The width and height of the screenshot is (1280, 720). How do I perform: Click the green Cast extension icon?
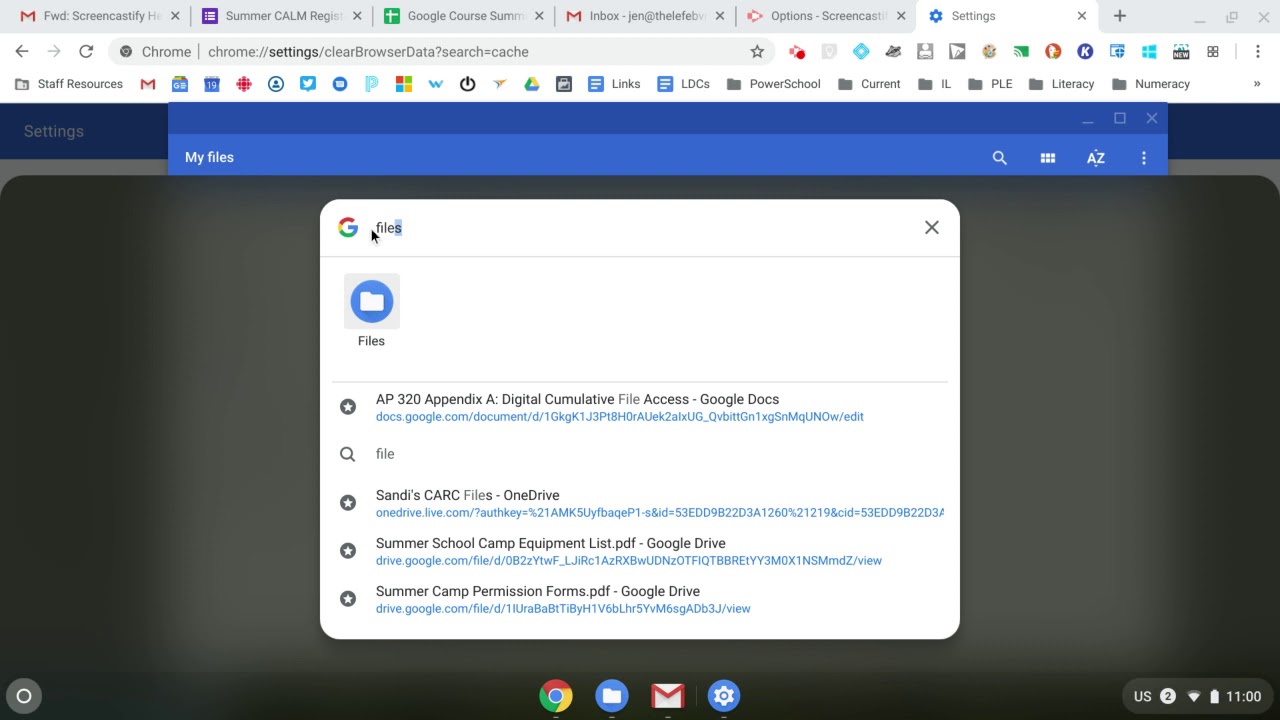pos(1021,52)
